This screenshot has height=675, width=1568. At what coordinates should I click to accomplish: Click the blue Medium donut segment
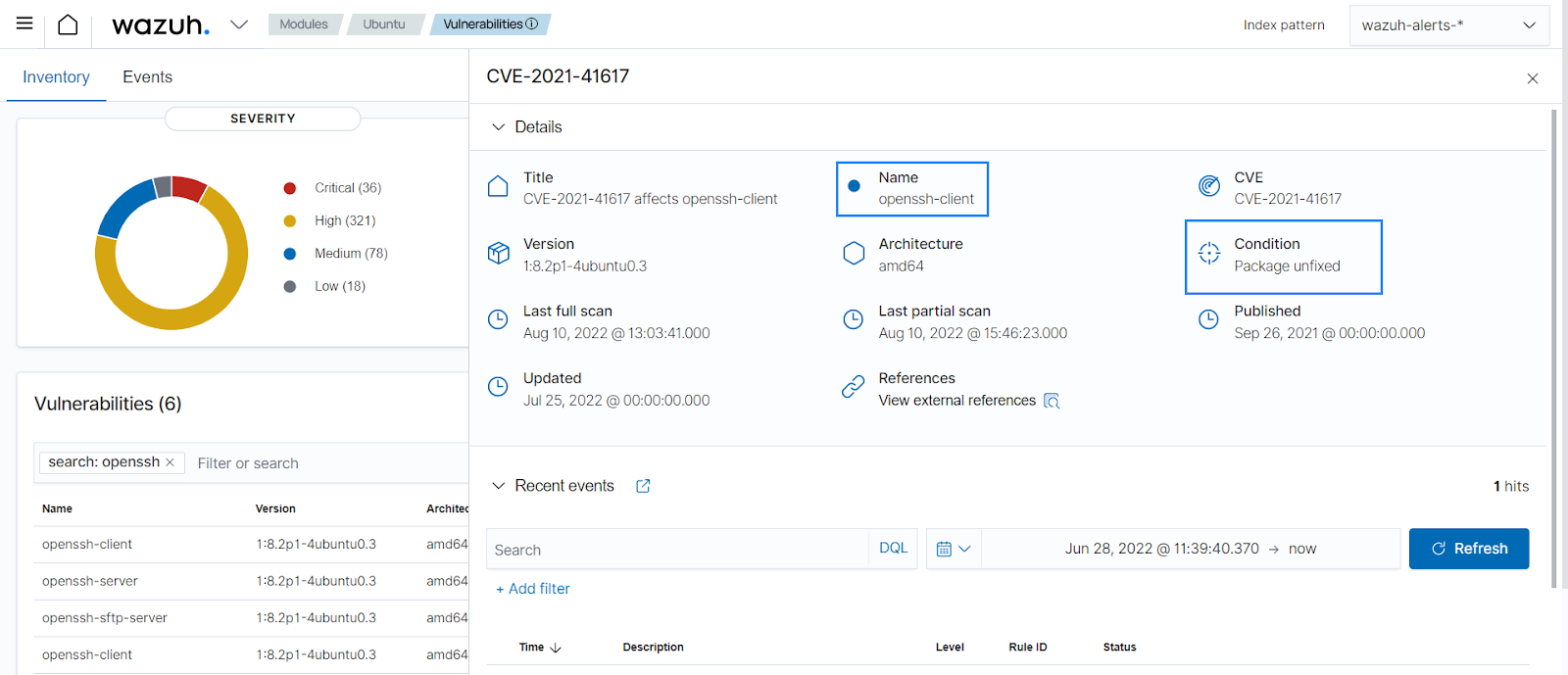(123, 208)
